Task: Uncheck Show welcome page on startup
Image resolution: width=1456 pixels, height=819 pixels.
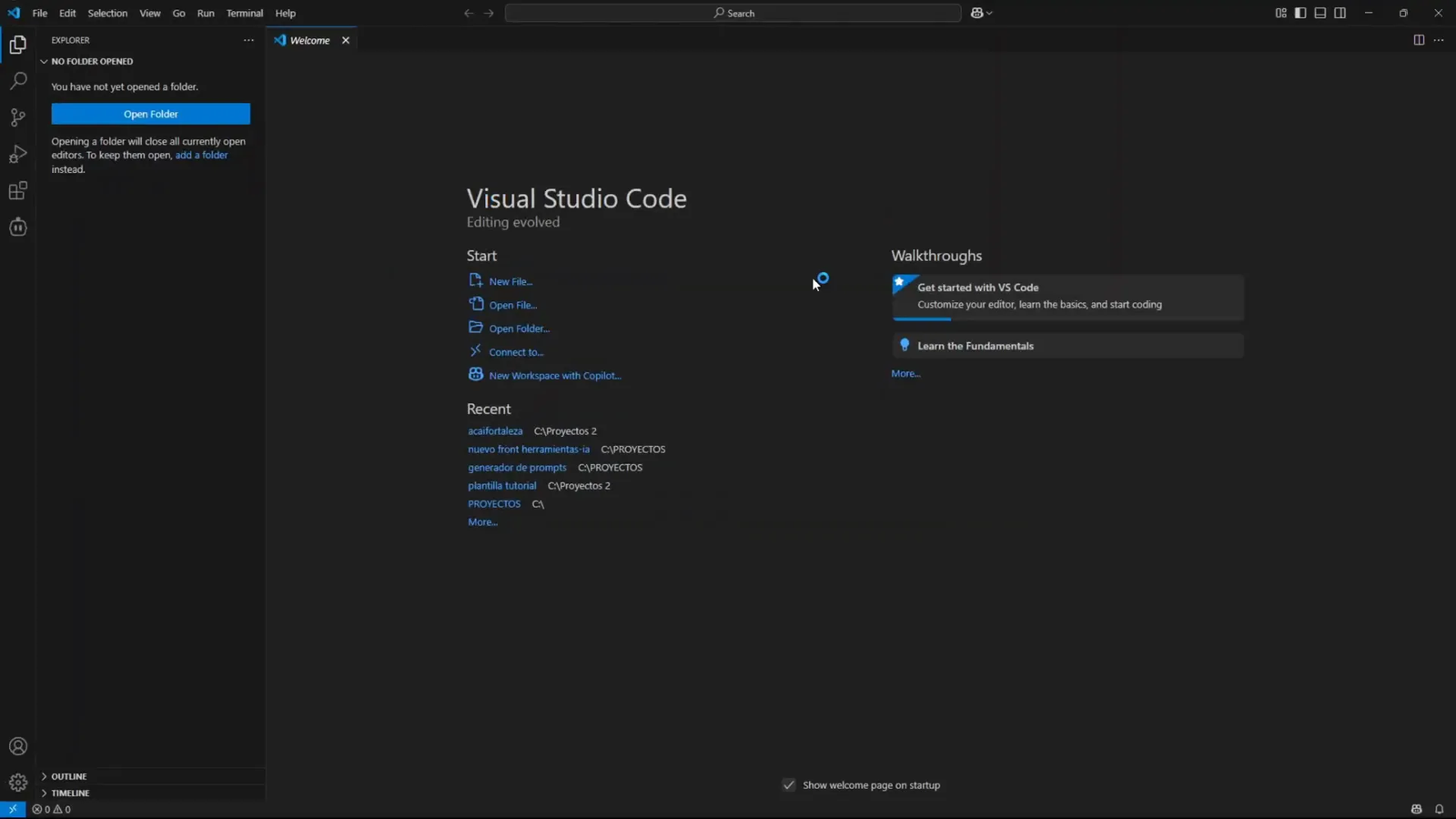Action: tap(789, 784)
